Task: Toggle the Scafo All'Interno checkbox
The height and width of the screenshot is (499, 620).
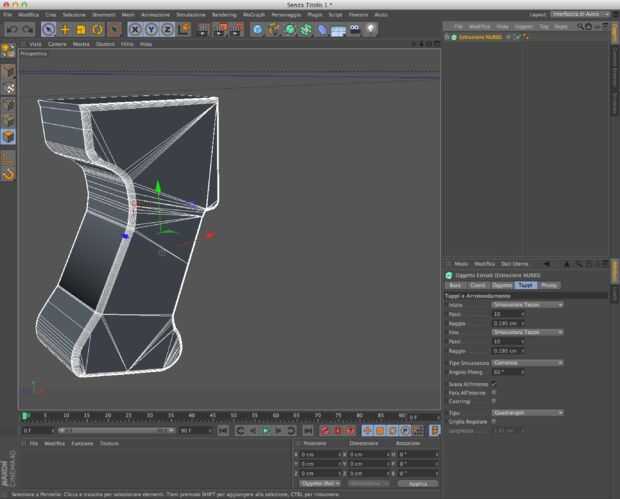Action: [494, 383]
